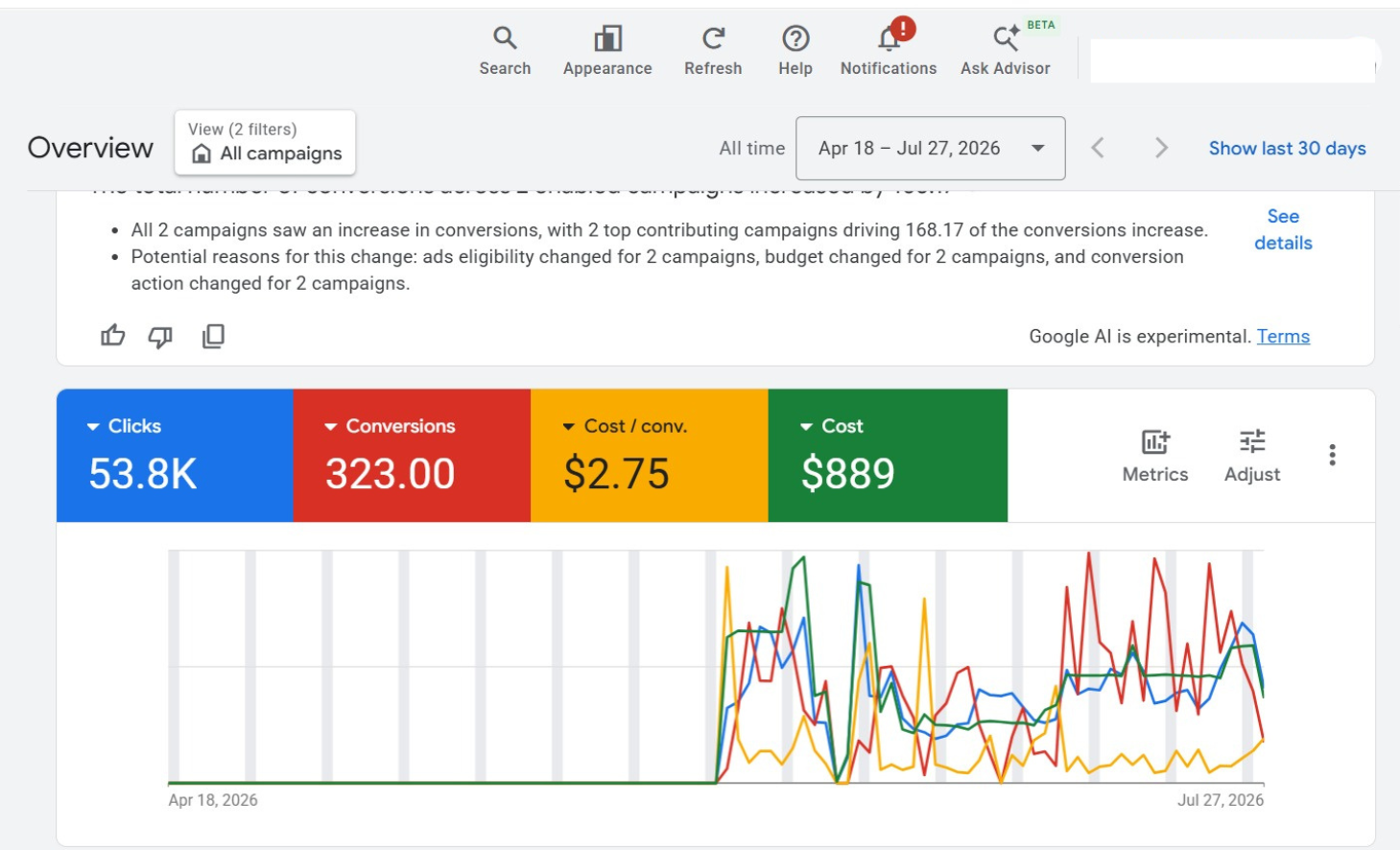Open See details link
The image size is (1400, 850).
pos(1283,229)
